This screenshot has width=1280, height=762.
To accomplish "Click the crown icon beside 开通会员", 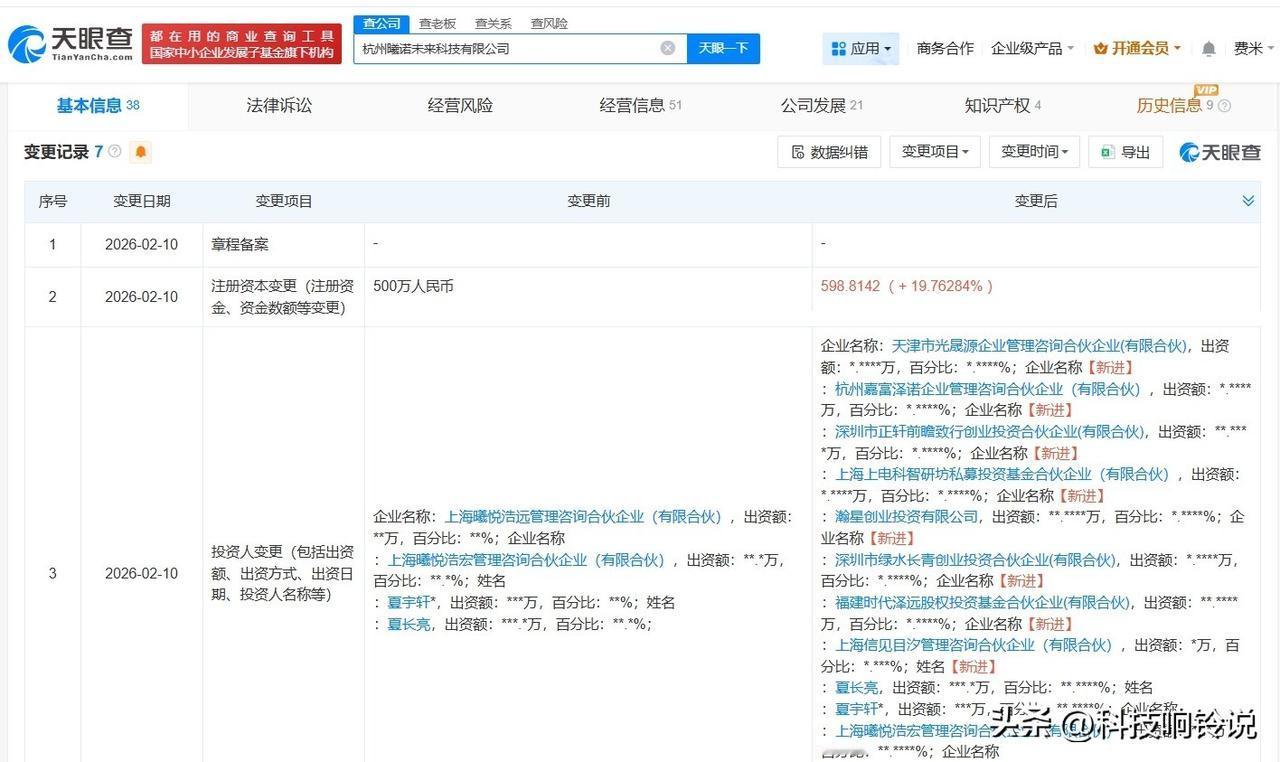I will point(1100,47).
